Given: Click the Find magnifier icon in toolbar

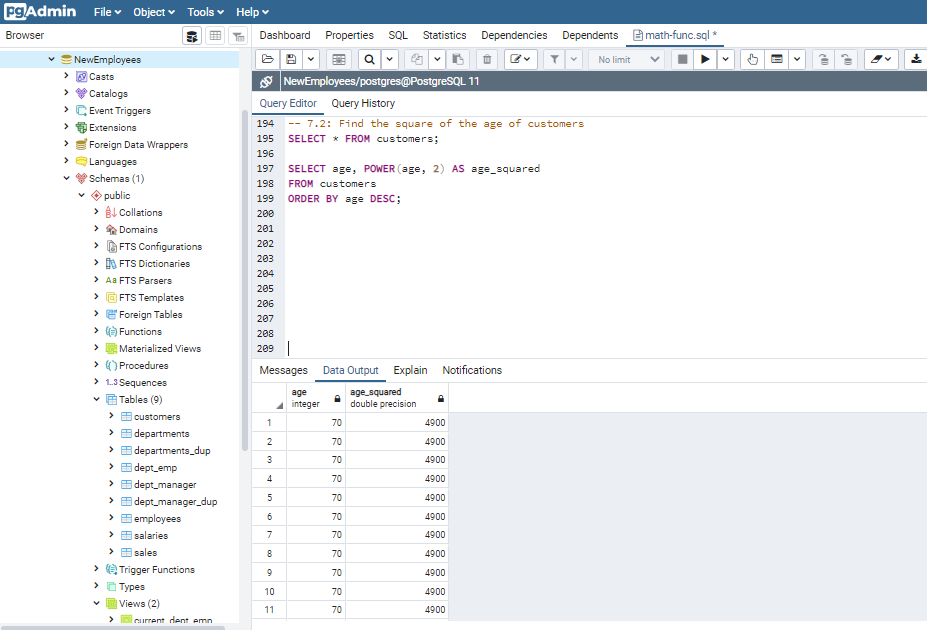Looking at the screenshot, I should [x=369, y=60].
